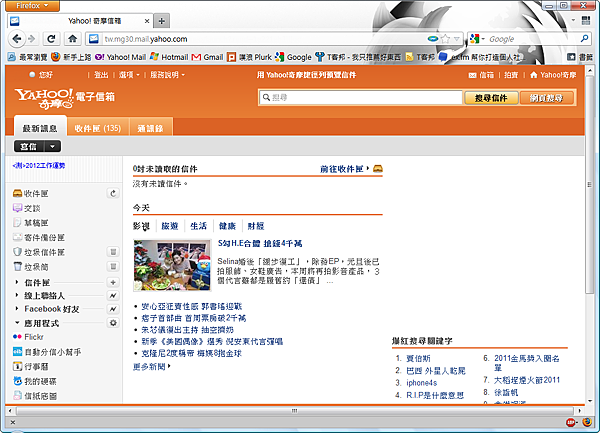
Task: Click the 登出 link
Action: tap(101, 75)
